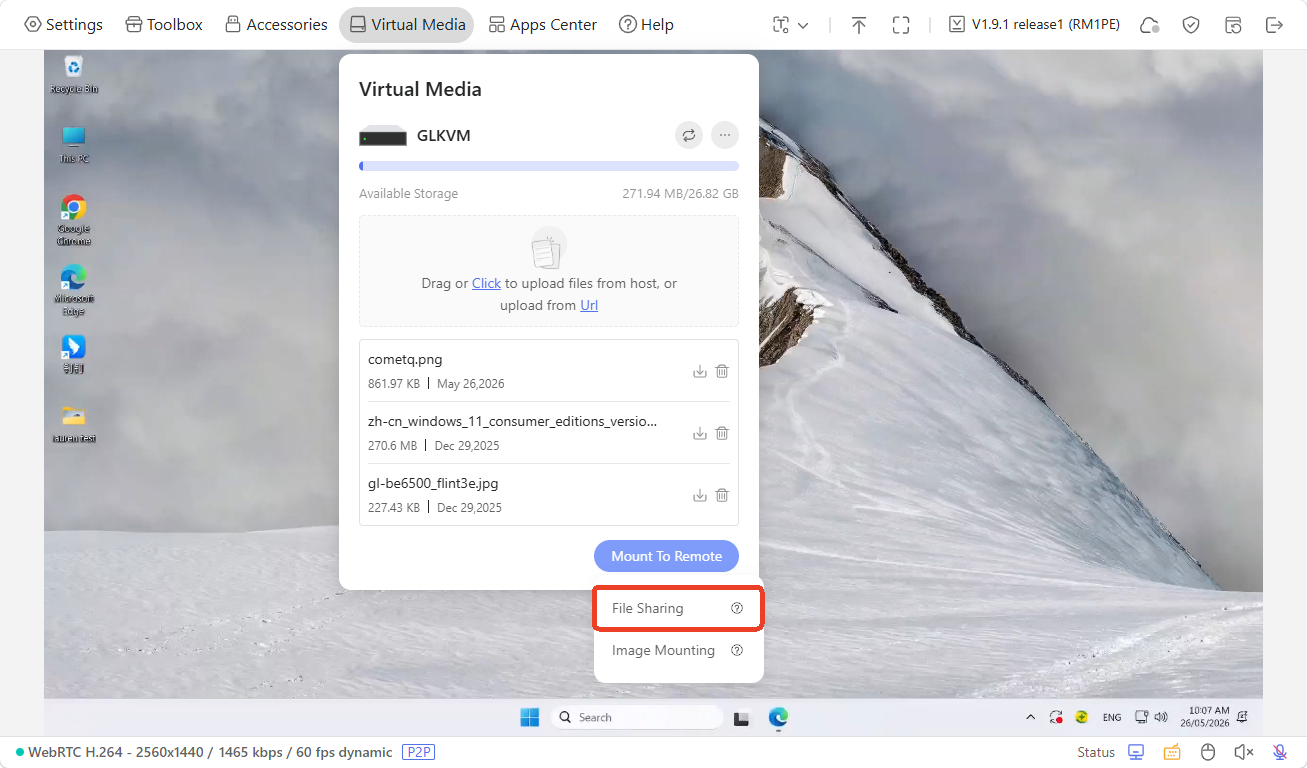Delete the zh-cn_windows_11 image file

(722, 433)
